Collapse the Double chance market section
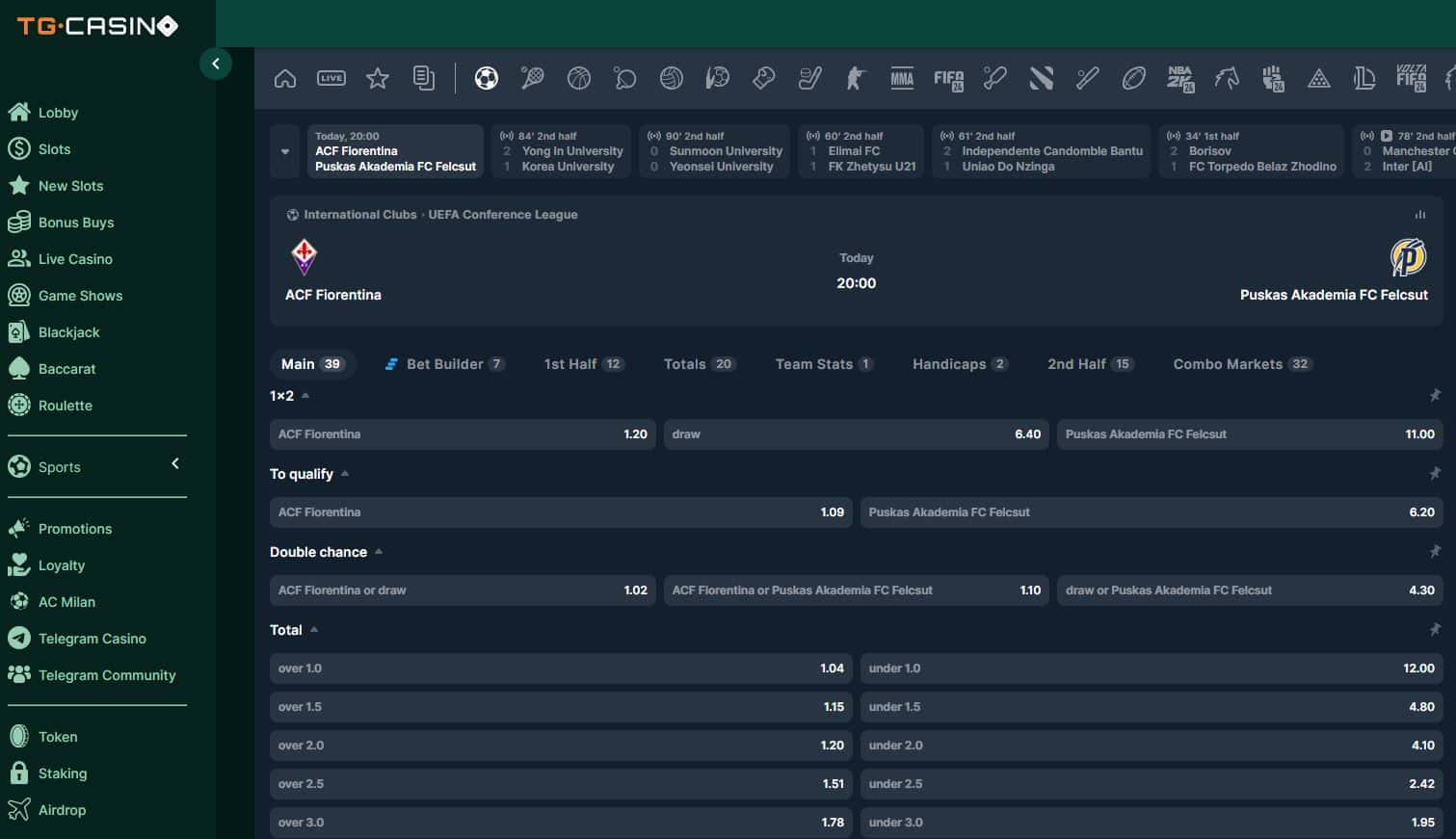The width and height of the screenshot is (1456, 839). pos(379,552)
